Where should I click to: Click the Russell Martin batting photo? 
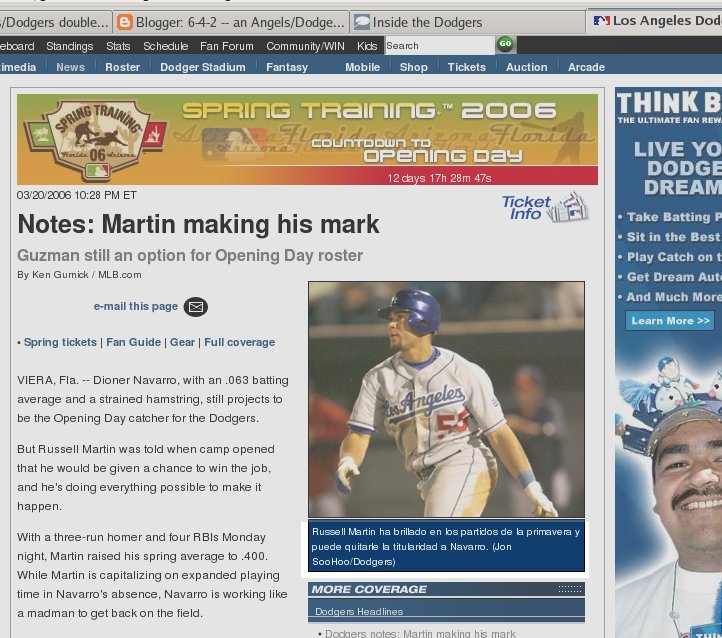[x=446, y=399]
